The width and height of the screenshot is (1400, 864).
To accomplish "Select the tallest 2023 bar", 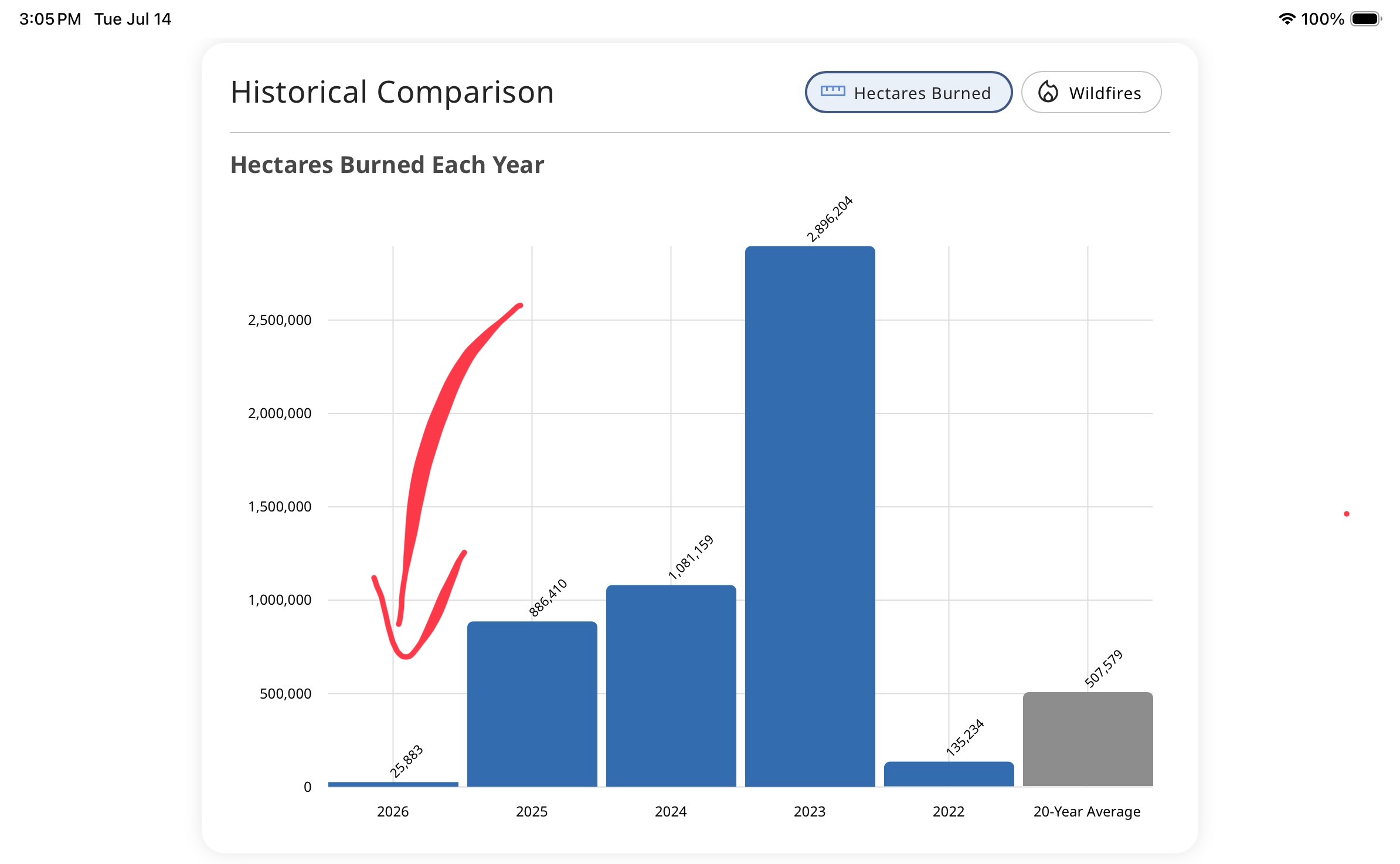I will click(x=810, y=516).
